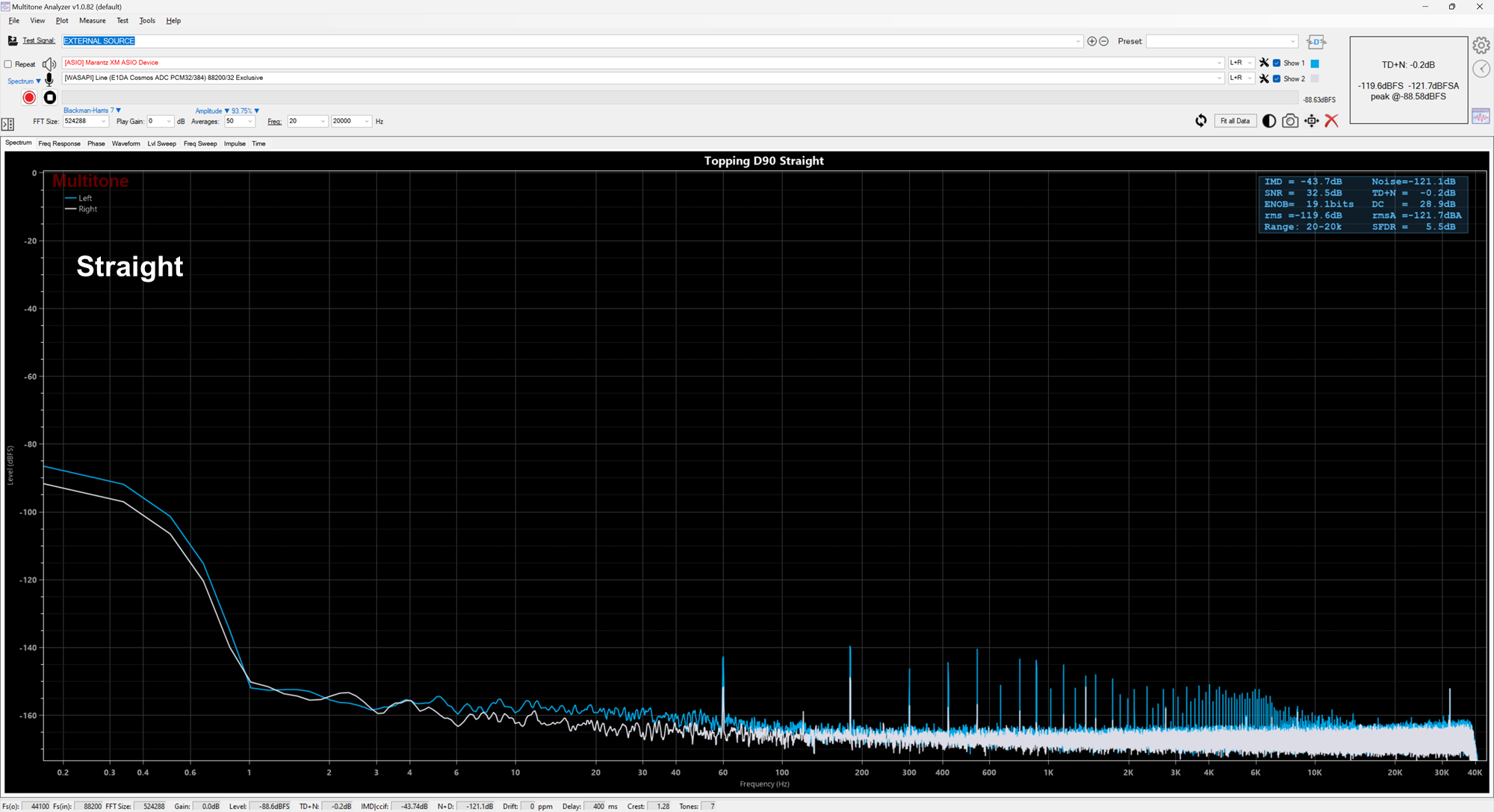Open output channel L+R dropdown
Image resolution: width=1494 pixels, height=812 pixels.
point(1241,63)
